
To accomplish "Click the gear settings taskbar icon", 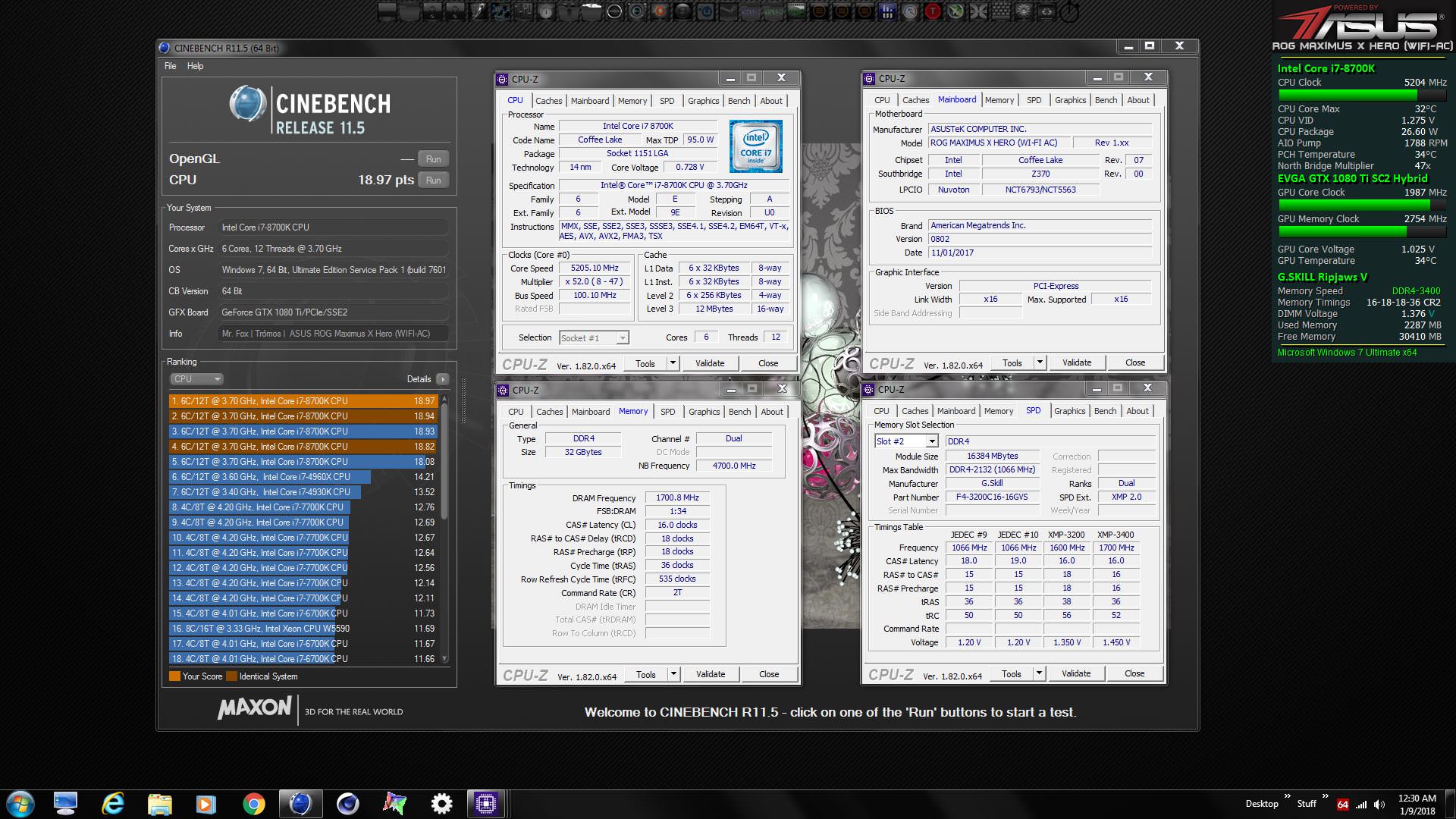I will pyautogui.click(x=441, y=803).
